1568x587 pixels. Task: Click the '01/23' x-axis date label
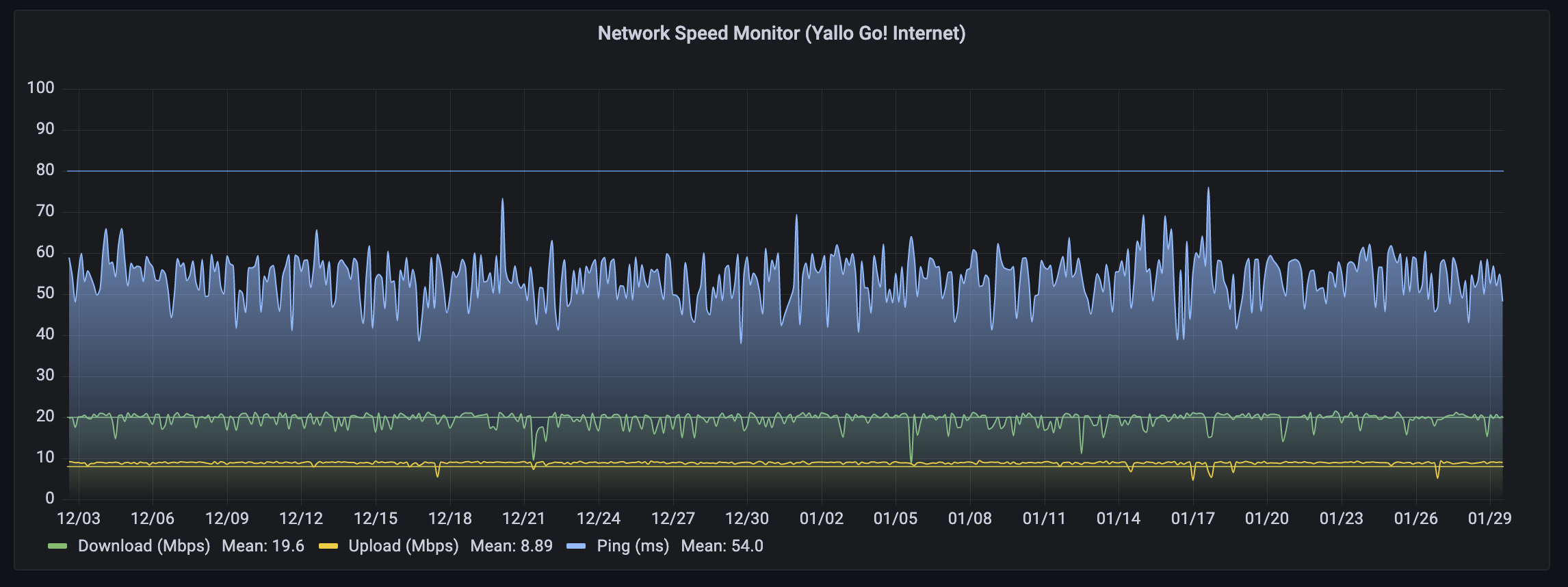pyautogui.click(x=1342, y=519)
